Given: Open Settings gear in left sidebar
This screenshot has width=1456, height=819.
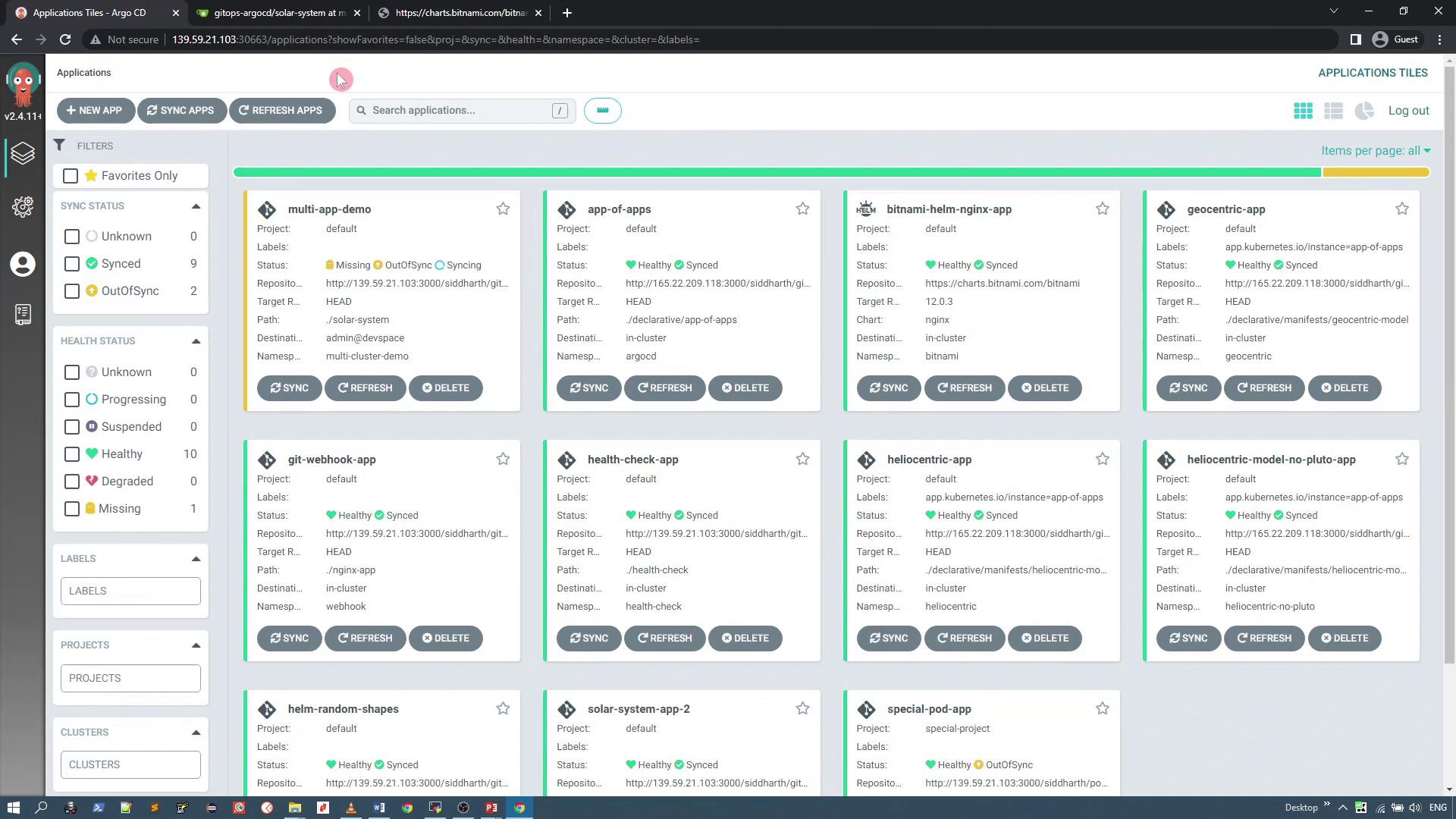Looking at the screenshot, I should 23,207.
